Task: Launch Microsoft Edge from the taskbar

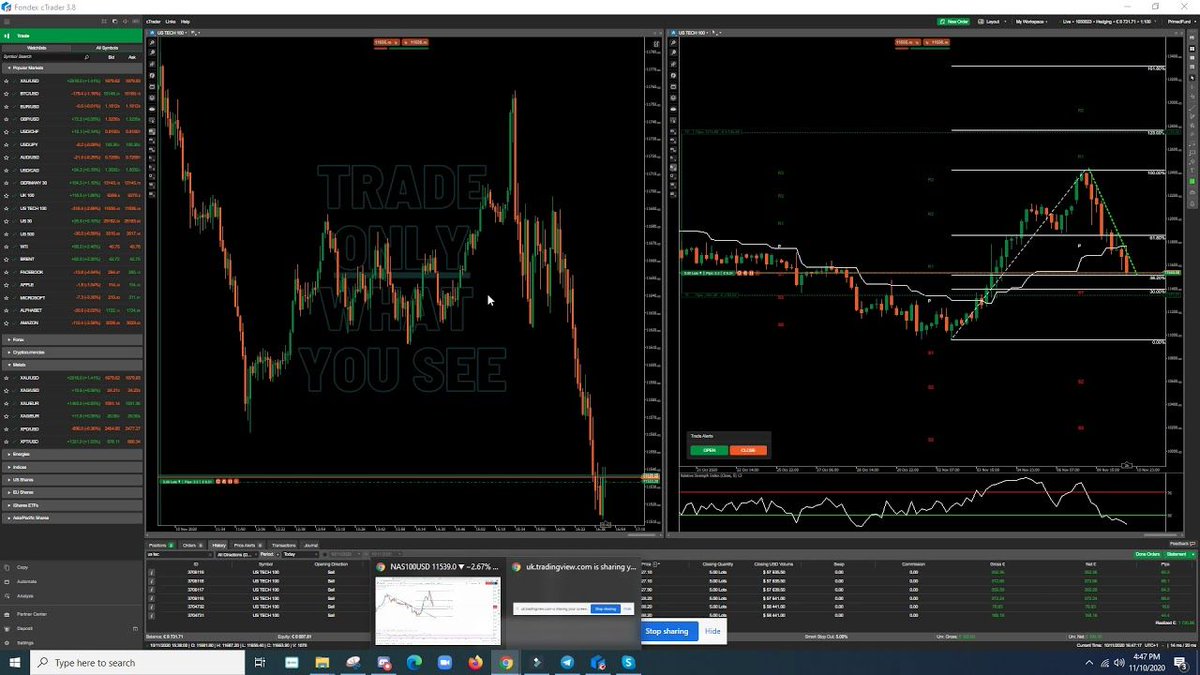Action: [x=415, y=662]
